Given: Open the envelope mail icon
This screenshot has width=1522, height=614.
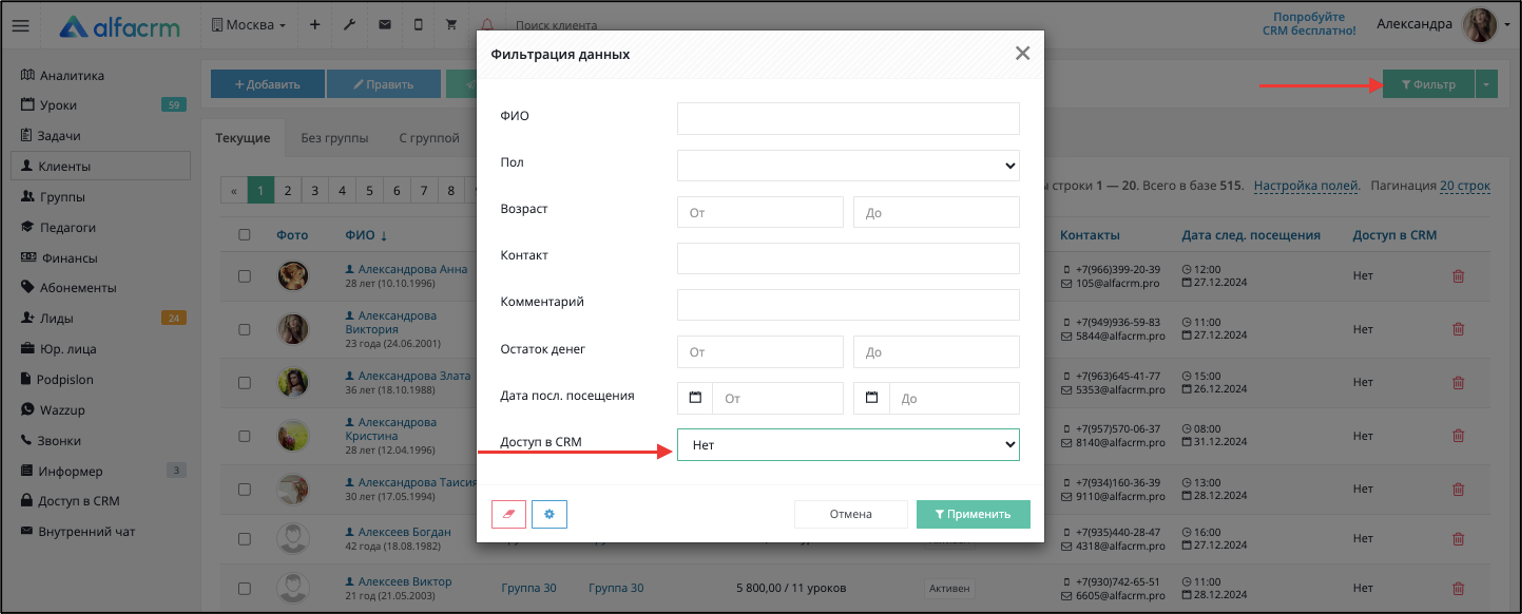Looking at the screenshot, I should [x=384, y=25].
